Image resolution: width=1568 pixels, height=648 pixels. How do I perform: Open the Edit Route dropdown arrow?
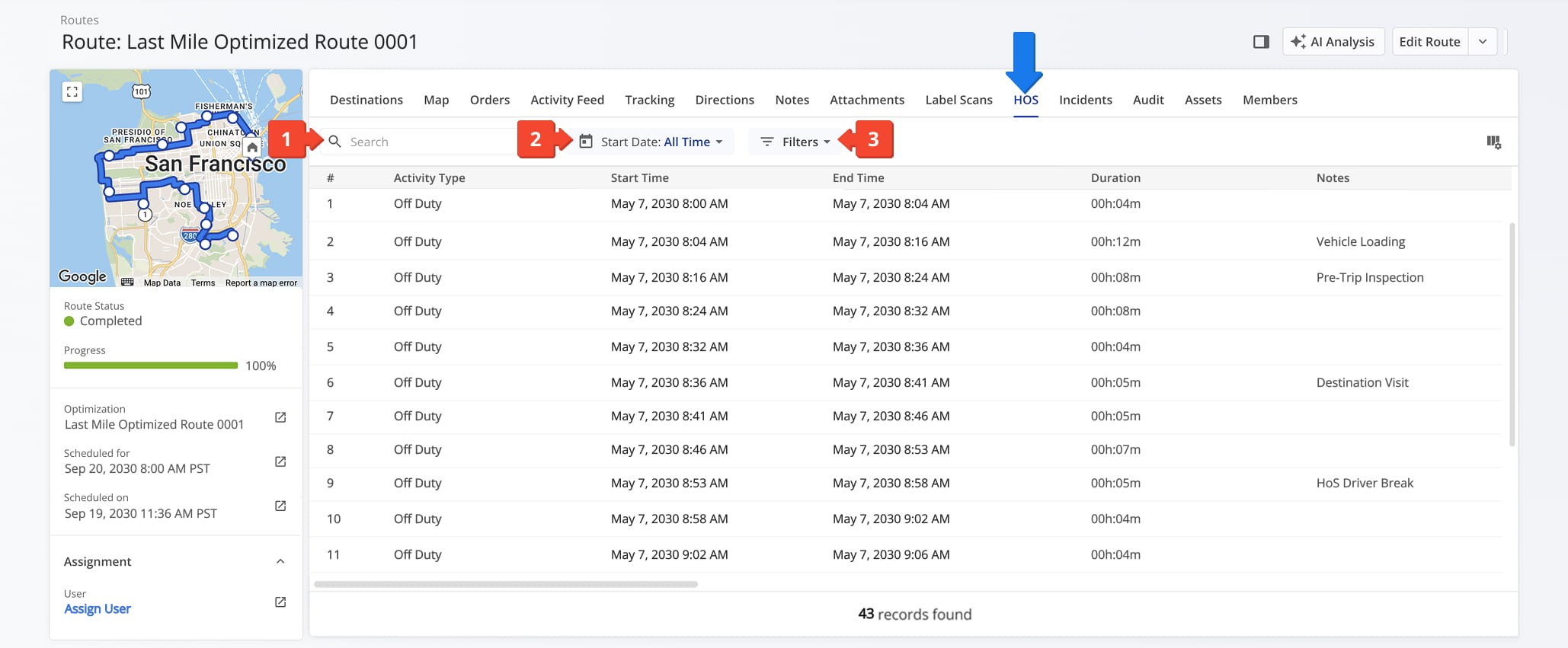coord(1483,42)
